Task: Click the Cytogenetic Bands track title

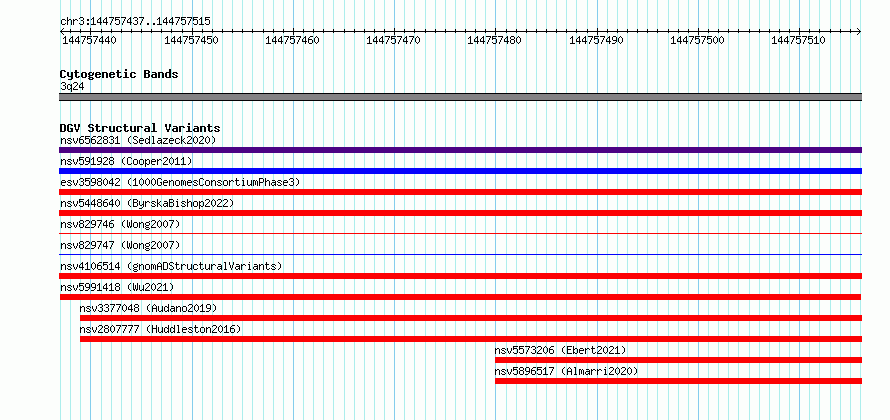Action: 119,74
